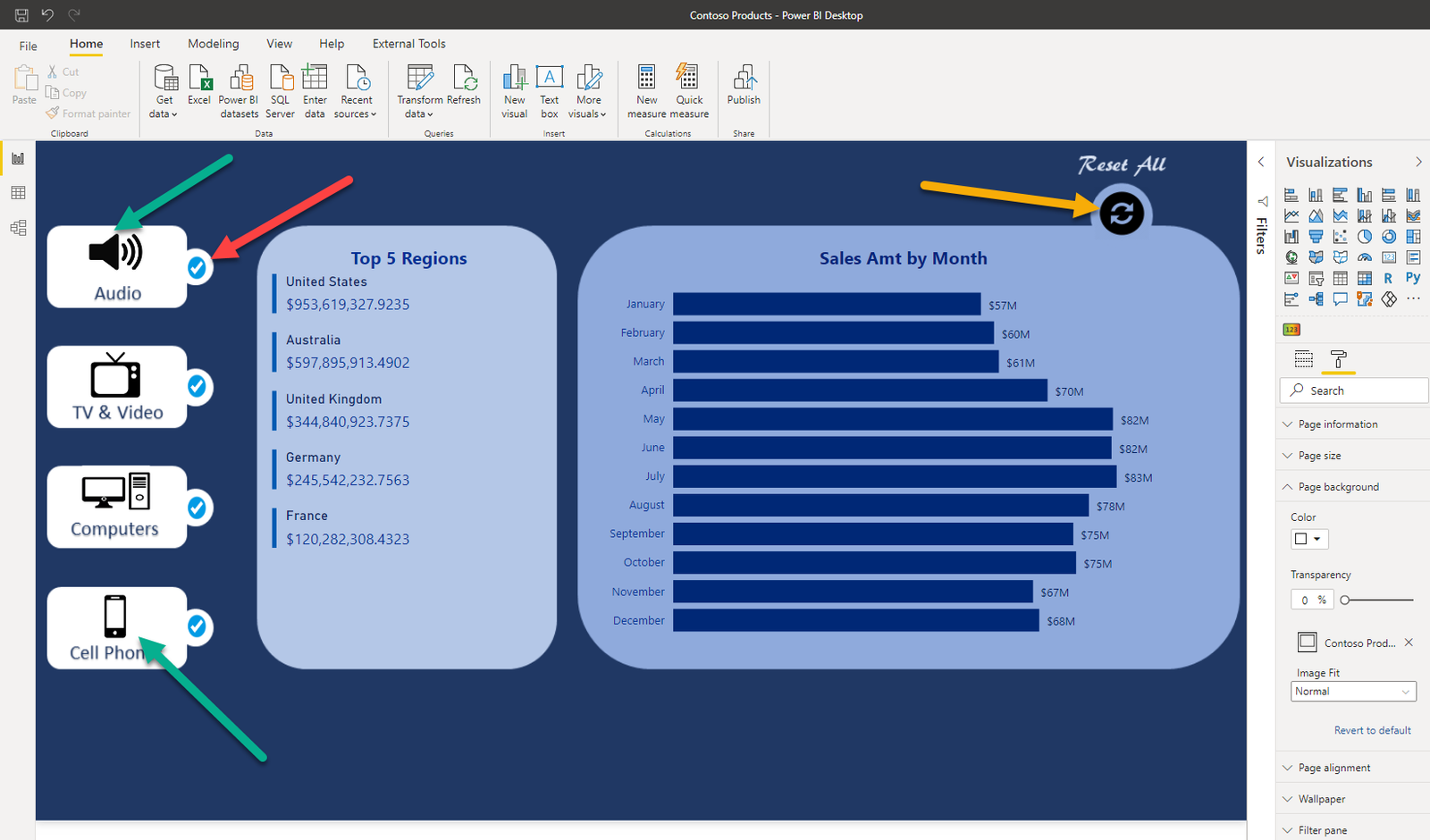Expand the Page information section
Image resolution: width=1430 pixels, height=840 pixels.
click(1353, 424)
